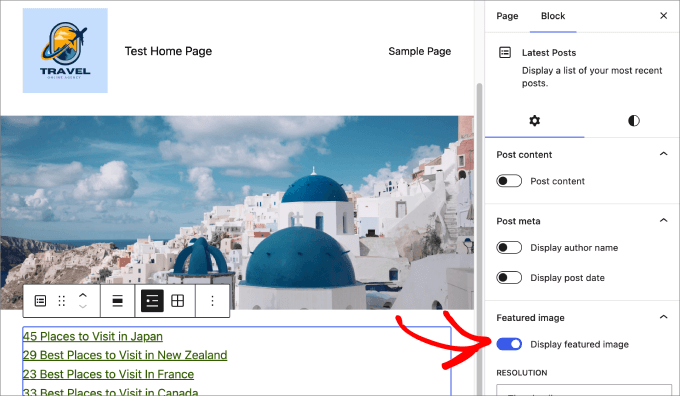Switch to the Page tab
This screenshot has height=396, width=680.
click(507, 16)
